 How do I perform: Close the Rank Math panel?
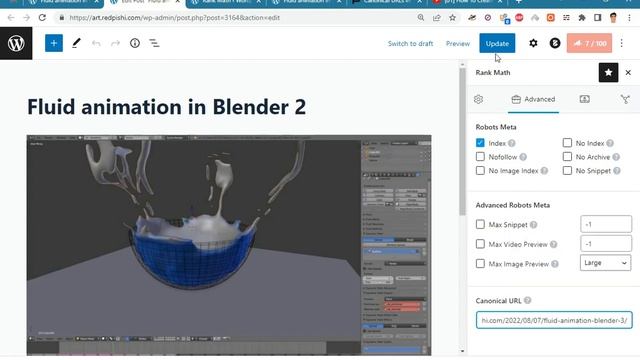628,73
